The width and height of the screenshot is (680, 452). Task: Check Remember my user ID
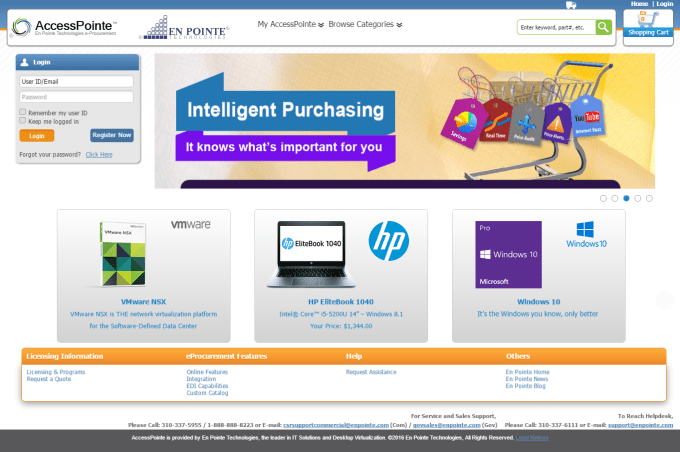point(23,112)
